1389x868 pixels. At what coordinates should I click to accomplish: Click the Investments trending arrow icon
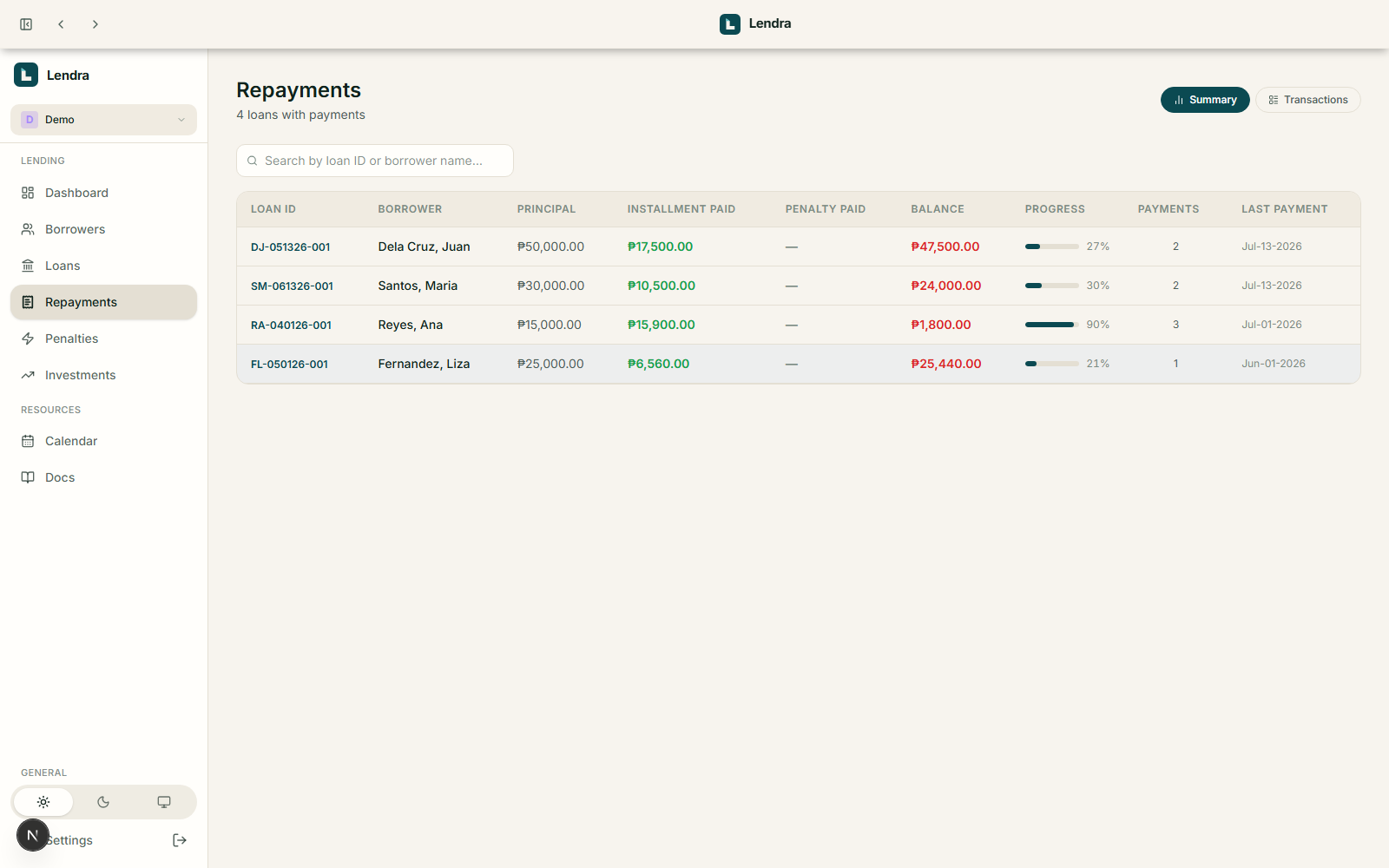coord(28,375)
